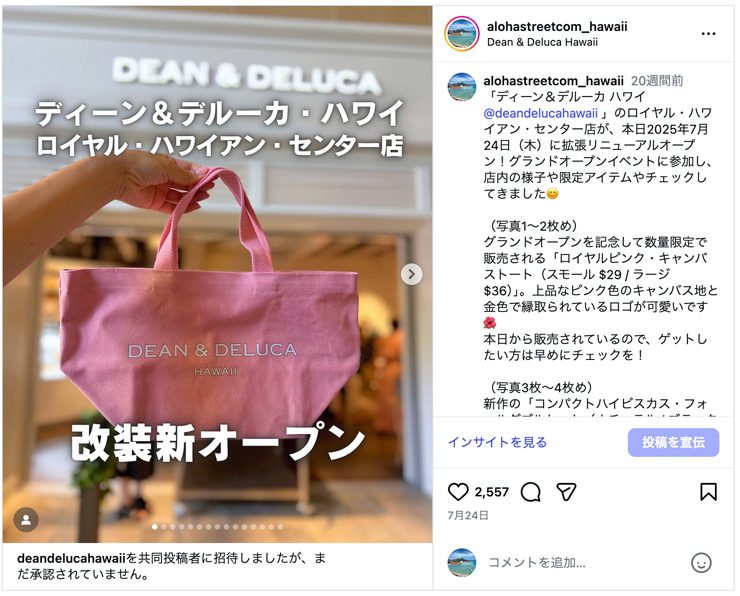
Task: Open alohastreetcom_hawaii username in header
Action: (557, 26)
